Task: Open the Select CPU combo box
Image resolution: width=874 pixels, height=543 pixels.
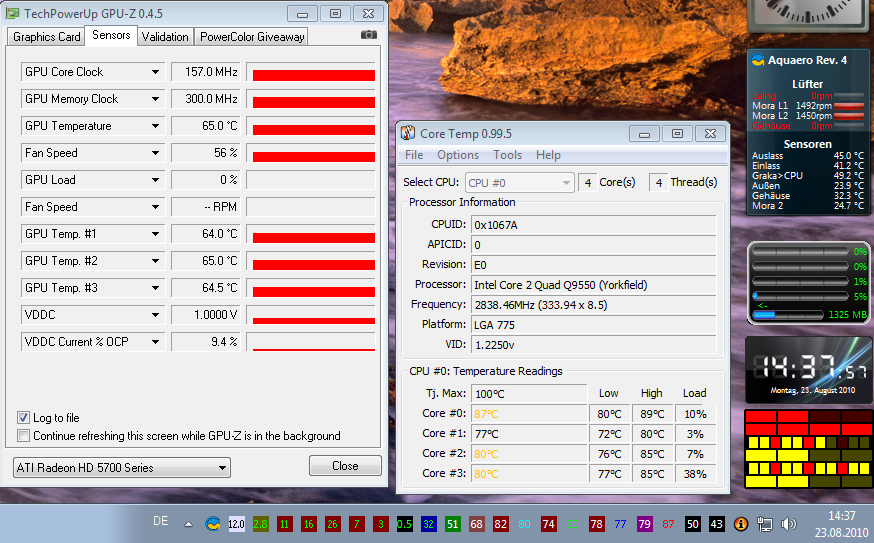Action: click(x=519, y=182)
